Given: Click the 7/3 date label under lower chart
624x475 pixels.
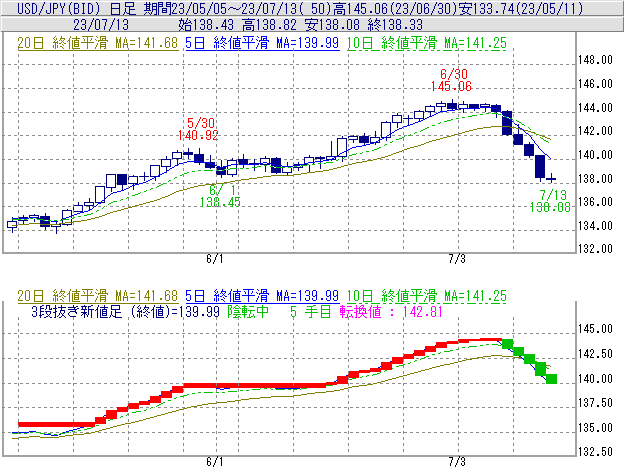Looking at the screenshot, I should 457,462.
